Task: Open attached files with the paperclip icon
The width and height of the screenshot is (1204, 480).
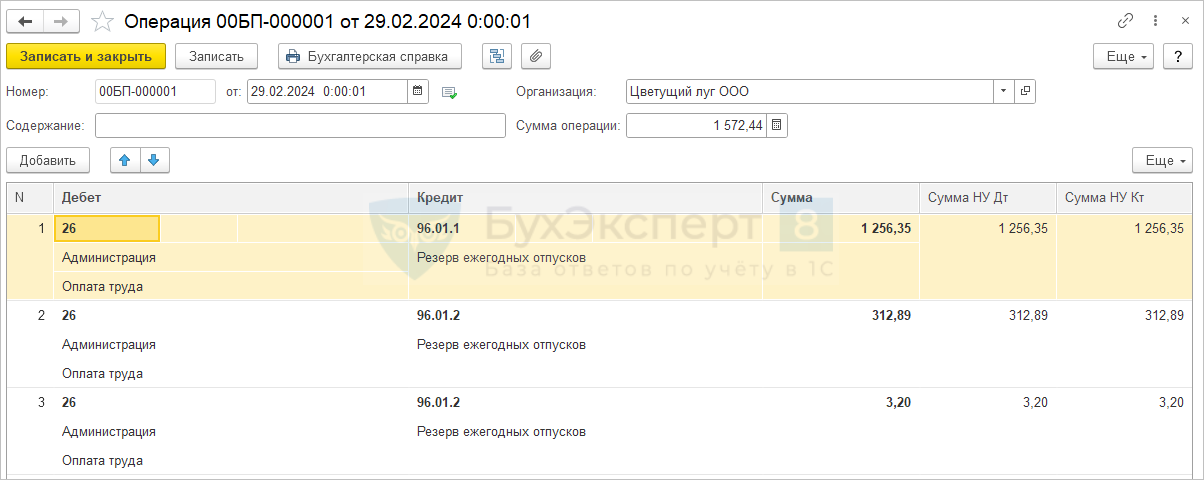Action: point(536,56)
